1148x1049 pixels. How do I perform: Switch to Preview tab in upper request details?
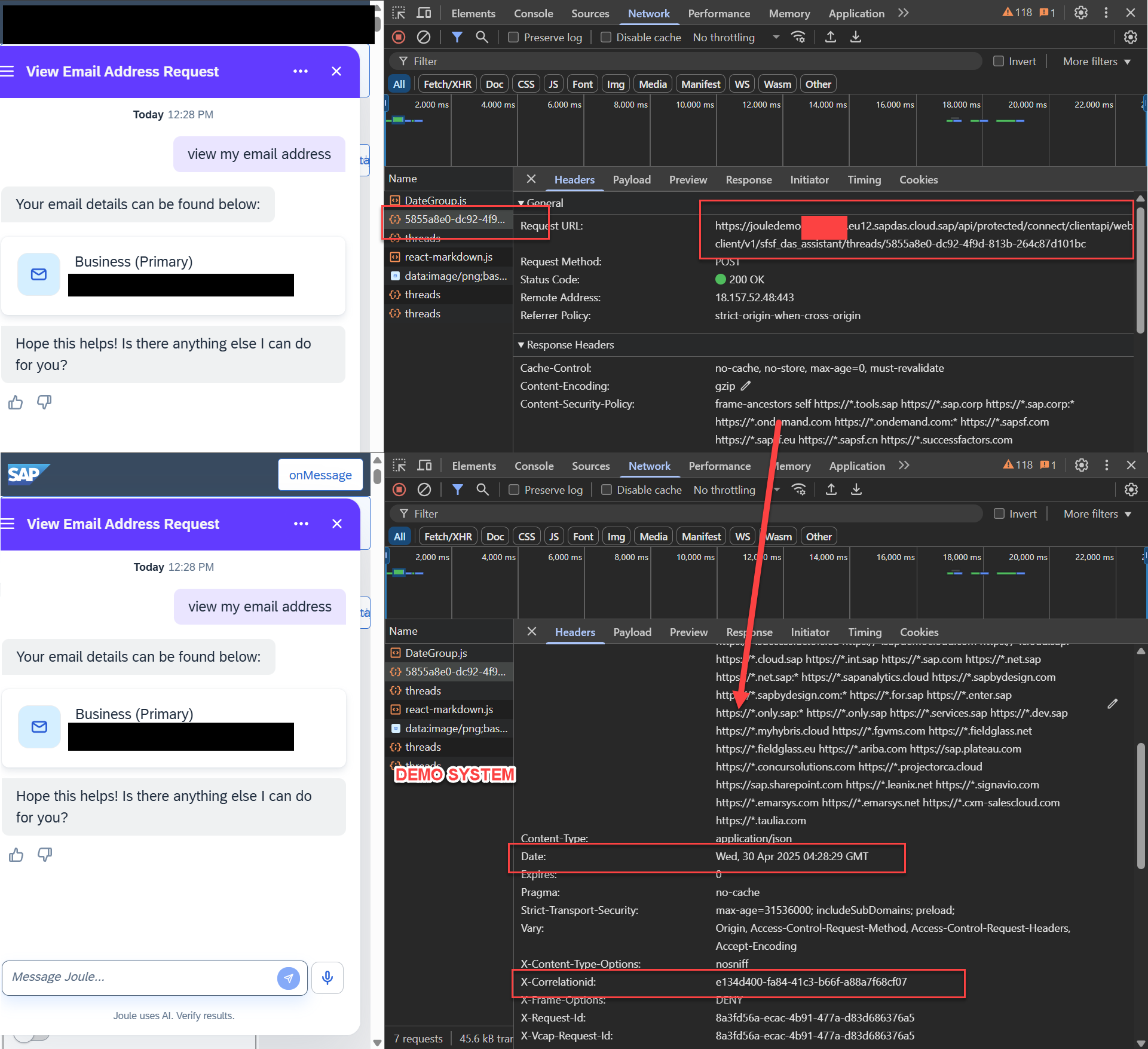688,179
